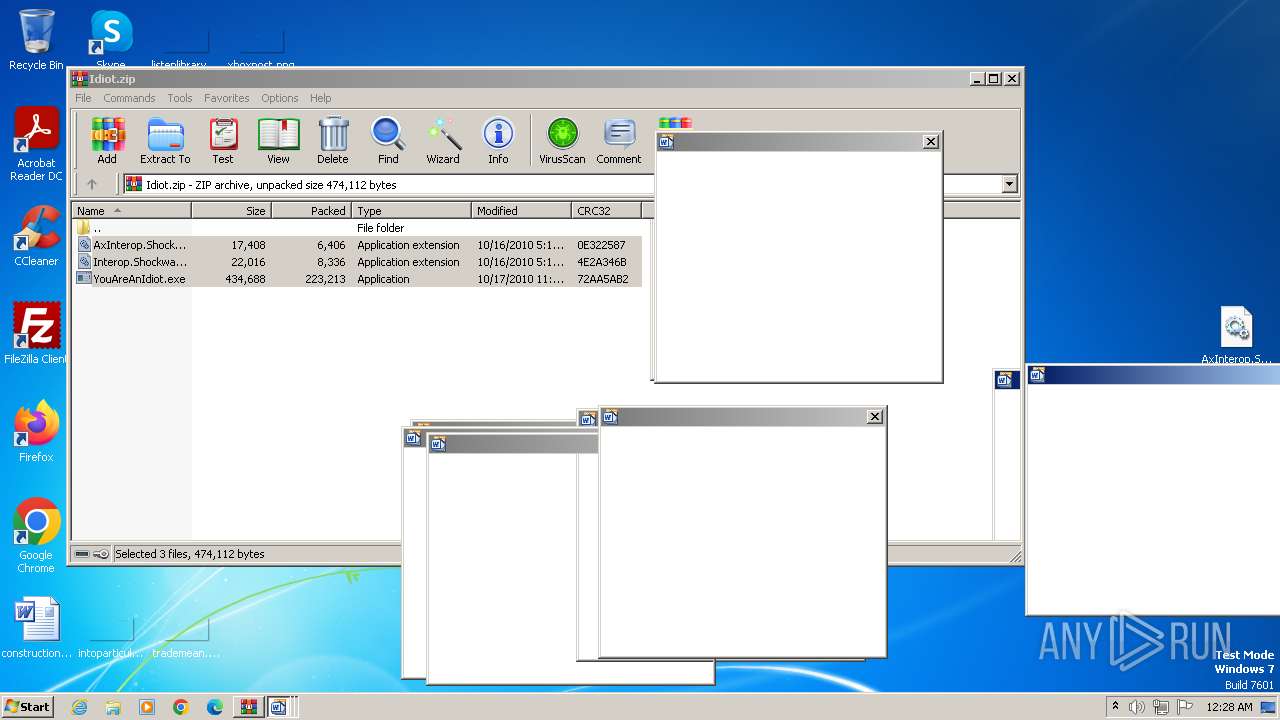Screen dimensions: 1280x720
Task: Show hidden system tray icons
Action: pos(1115,707)
